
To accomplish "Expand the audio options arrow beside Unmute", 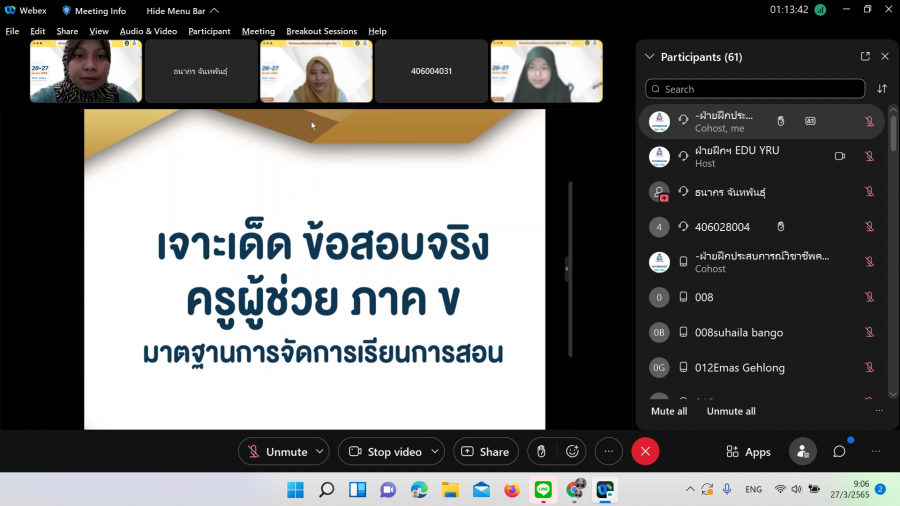I will 320,452.
